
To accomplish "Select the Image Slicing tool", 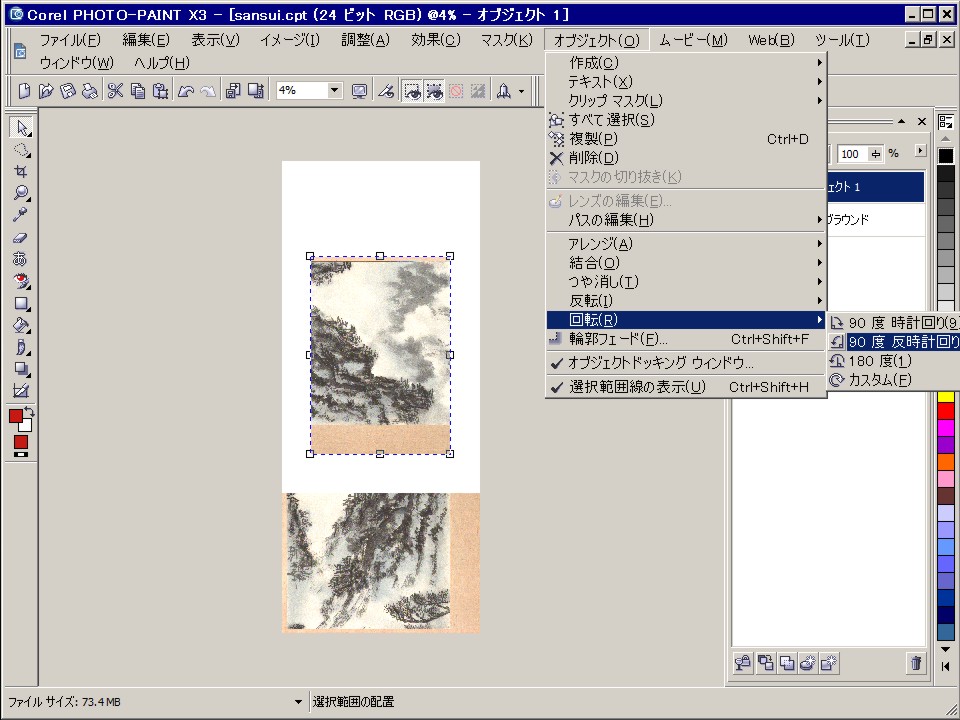I will coord(21,391).
